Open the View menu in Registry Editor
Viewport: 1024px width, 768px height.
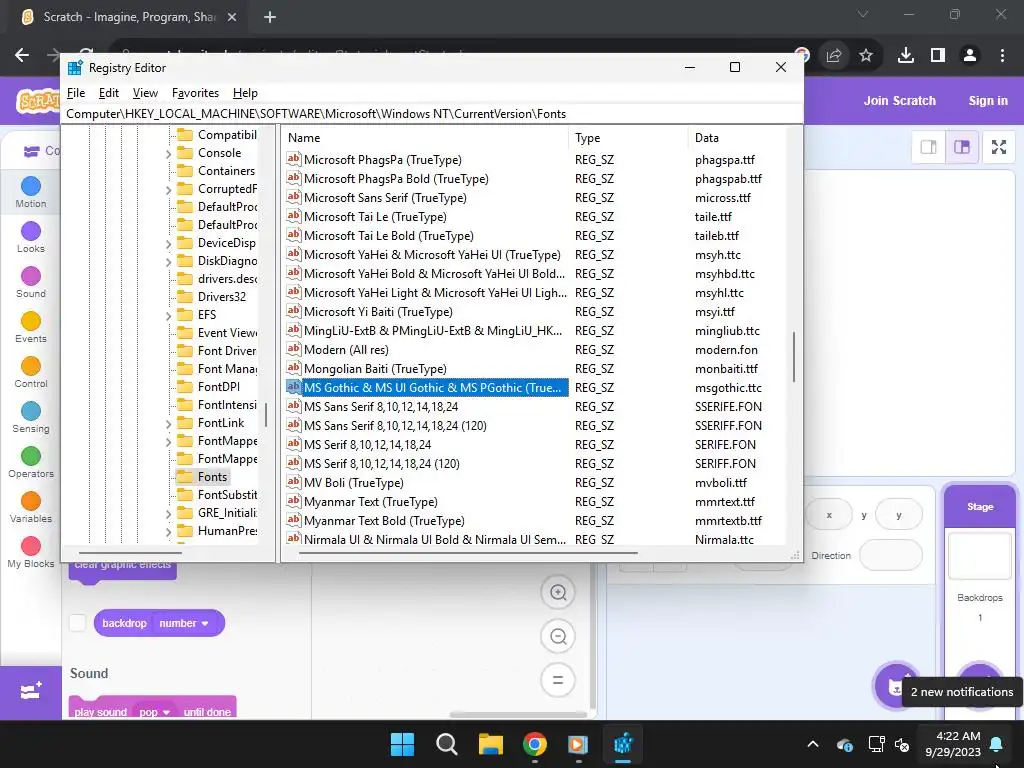[x=145, y=93]
